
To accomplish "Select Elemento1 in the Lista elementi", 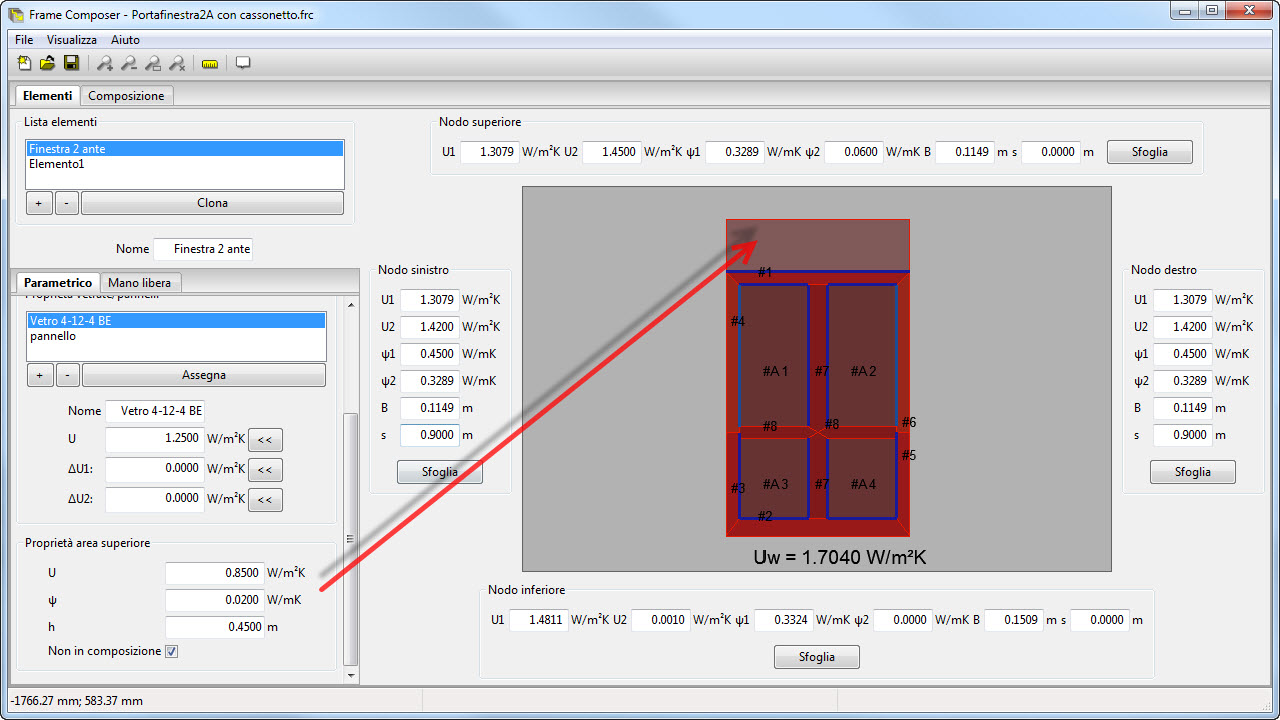I will coord(57,164).
